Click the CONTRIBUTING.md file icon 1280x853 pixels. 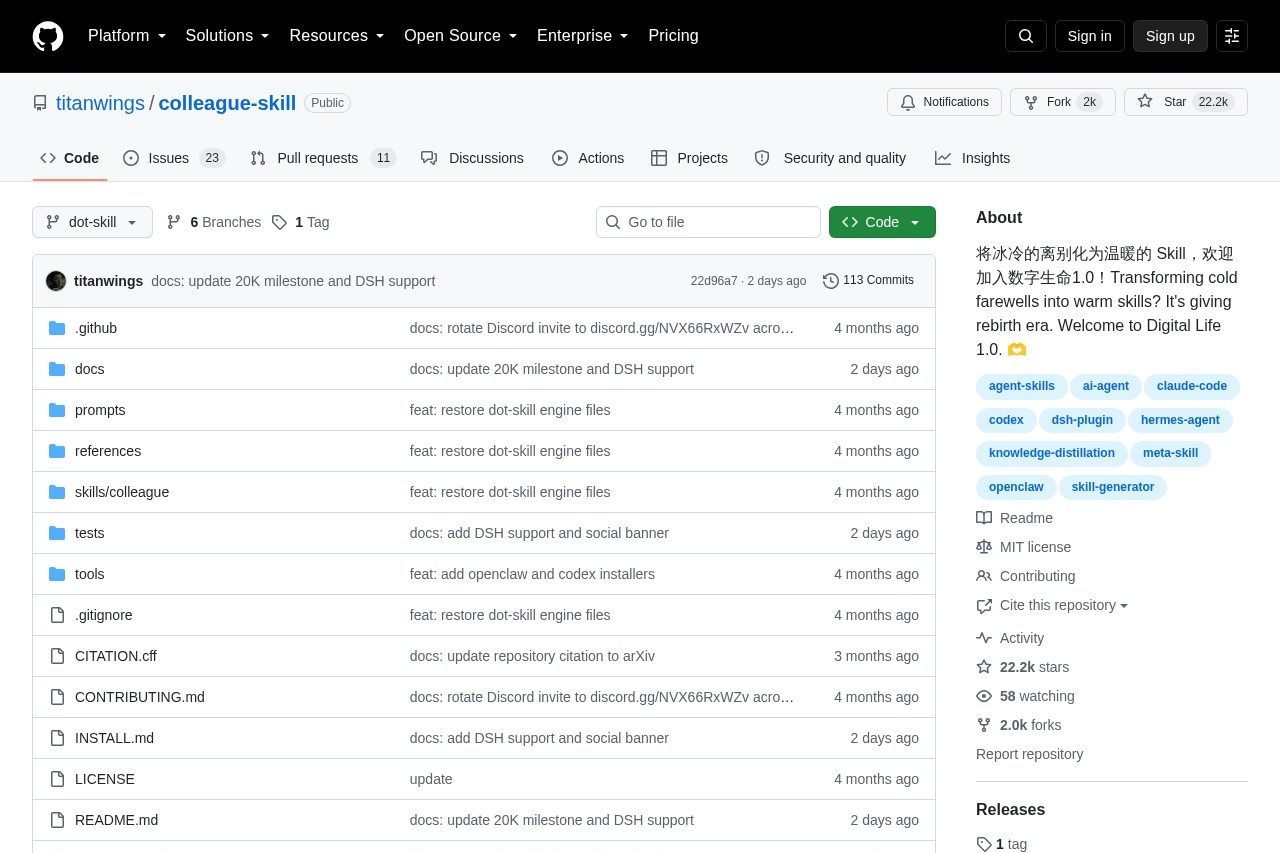coord(57,697)
